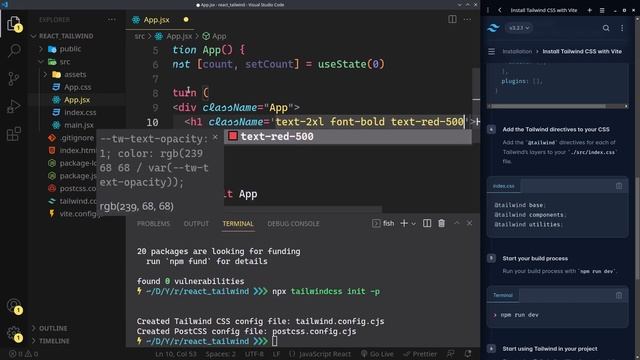
Task: Switch to the PROBLEMS panel tab
Action: click(153, 224)
